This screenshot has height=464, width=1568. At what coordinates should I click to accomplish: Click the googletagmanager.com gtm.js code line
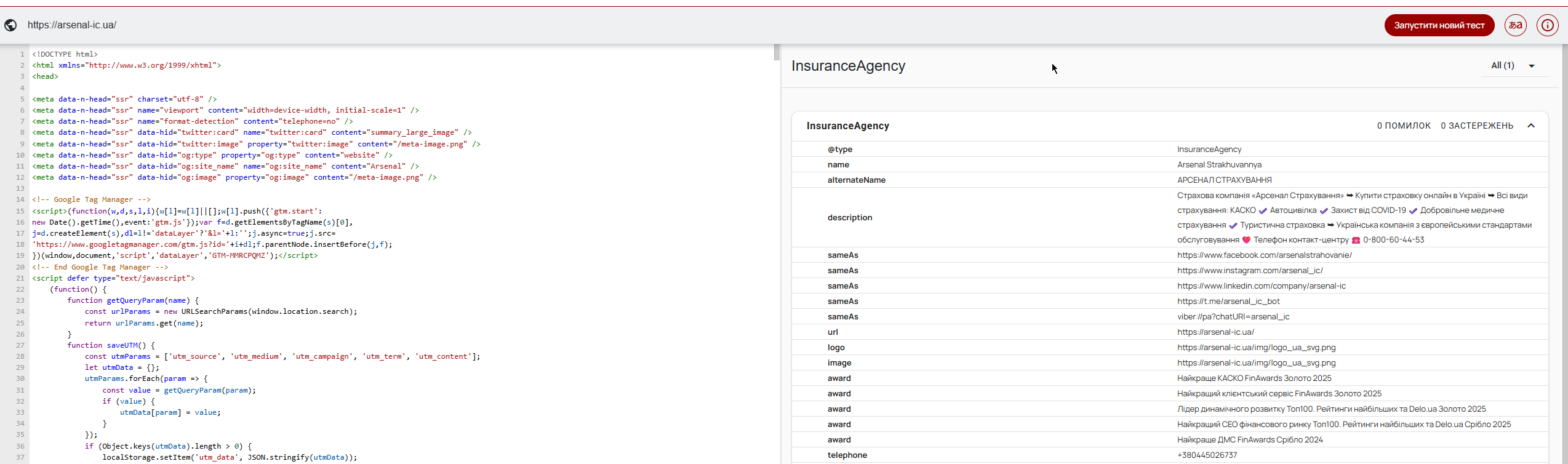point(212,244)
